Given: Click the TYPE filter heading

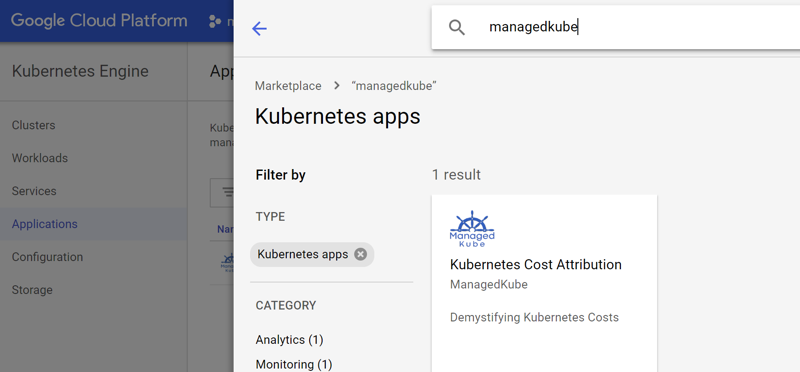Looking at the screenshot, I should pyautogui.click(x=270, y=217).
